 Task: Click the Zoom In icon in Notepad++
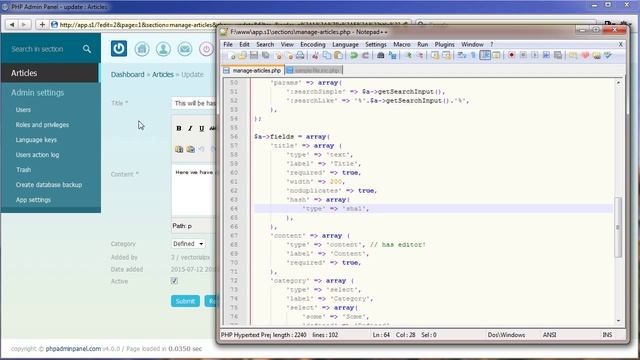pyautogui.click(x=408, y=55)
